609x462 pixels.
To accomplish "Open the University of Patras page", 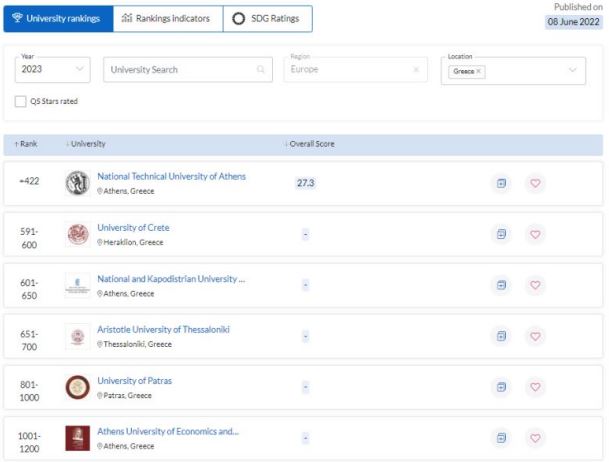I will (x=135, y=381).
